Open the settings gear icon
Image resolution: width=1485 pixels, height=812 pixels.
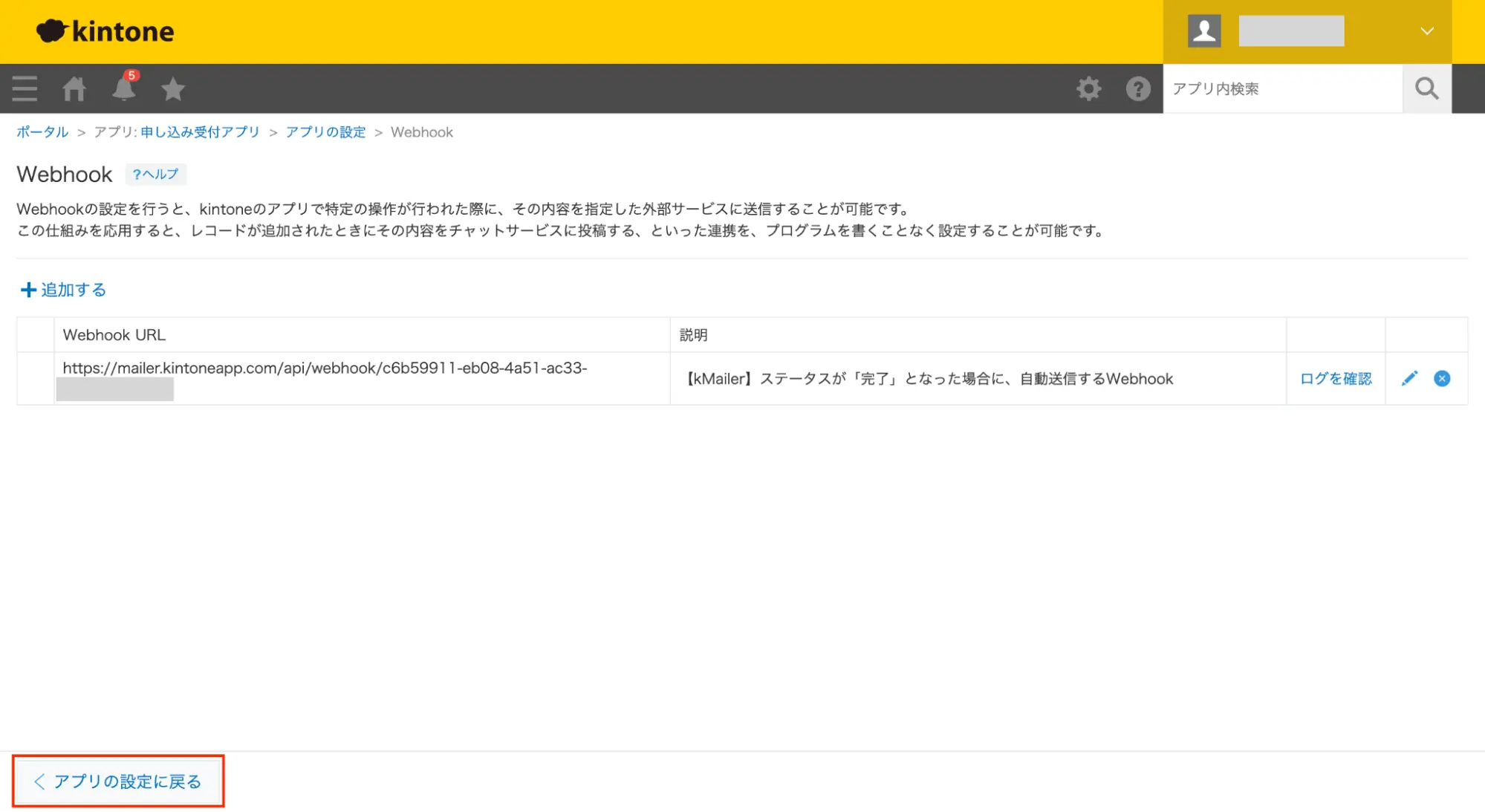click(1088, 88)
